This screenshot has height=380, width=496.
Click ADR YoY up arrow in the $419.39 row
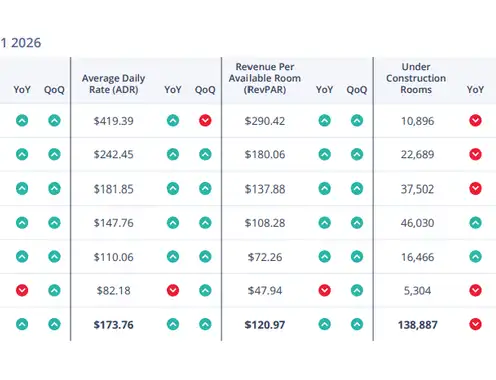pyautogui.click(x=173, y=120)
